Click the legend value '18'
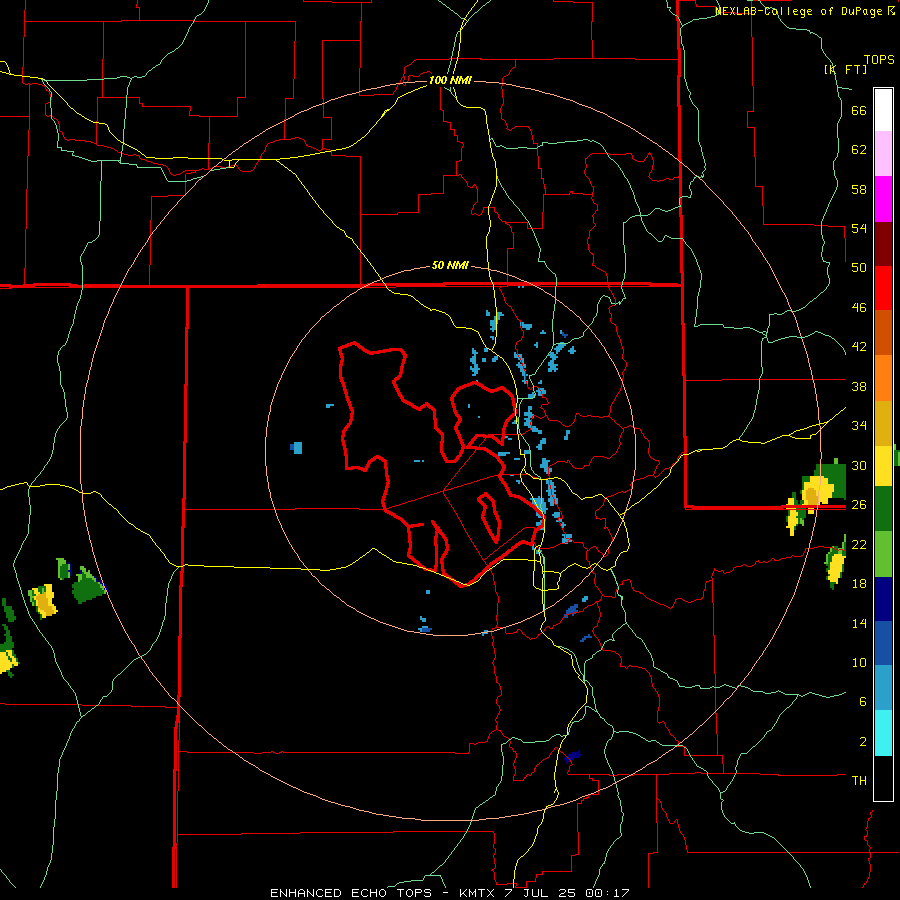Image resolution: width=900 pixels, height=900 pixels. click(x=859, y=583)
